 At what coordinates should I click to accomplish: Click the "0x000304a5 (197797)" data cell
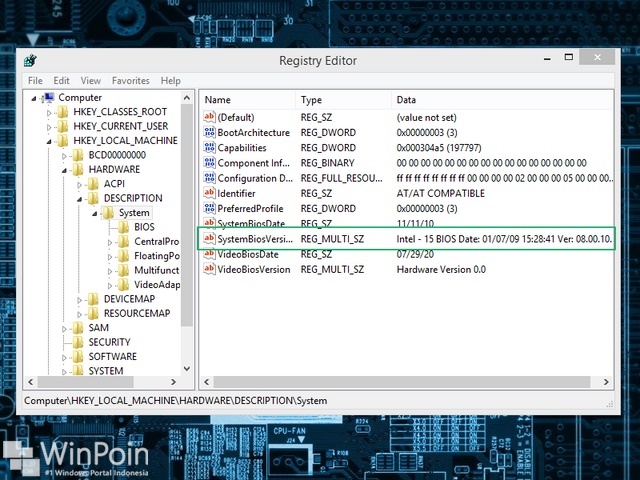click(x=439, y=148)
